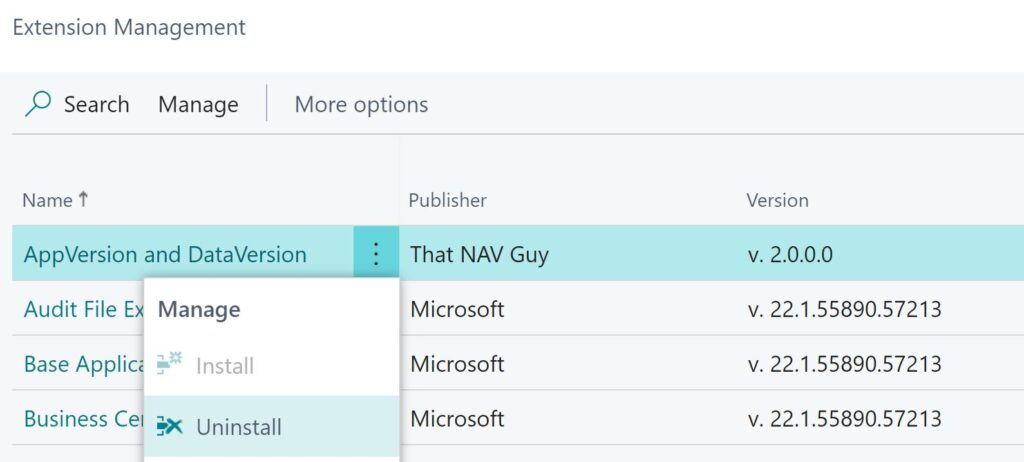Click the Extension Management page title
Screen dimensions: 1024x462
[x=129, y=27]
